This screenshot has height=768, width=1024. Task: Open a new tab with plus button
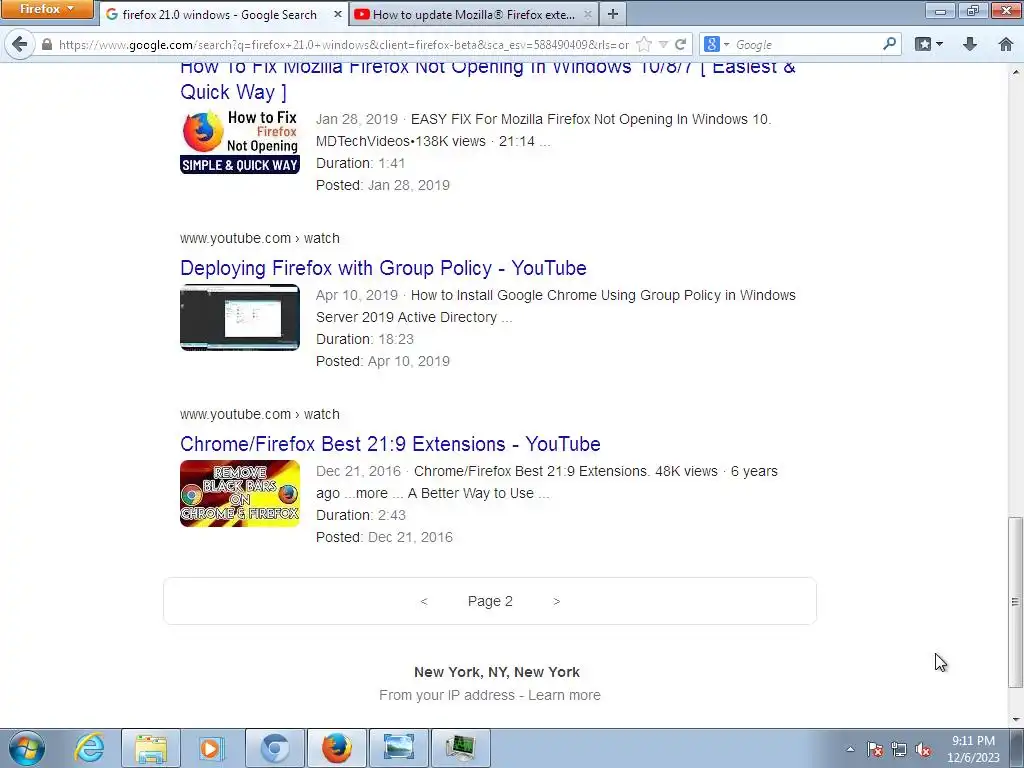click(x=613, y=14)
